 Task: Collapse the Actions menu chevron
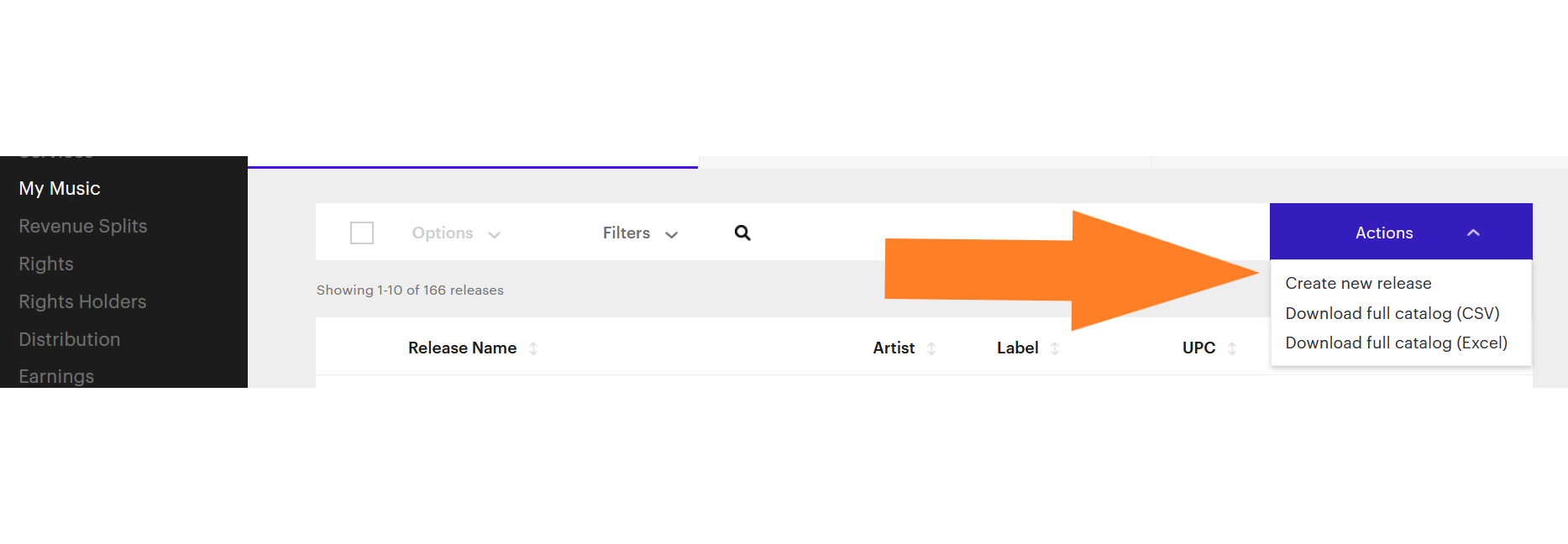coord(1474,233)
